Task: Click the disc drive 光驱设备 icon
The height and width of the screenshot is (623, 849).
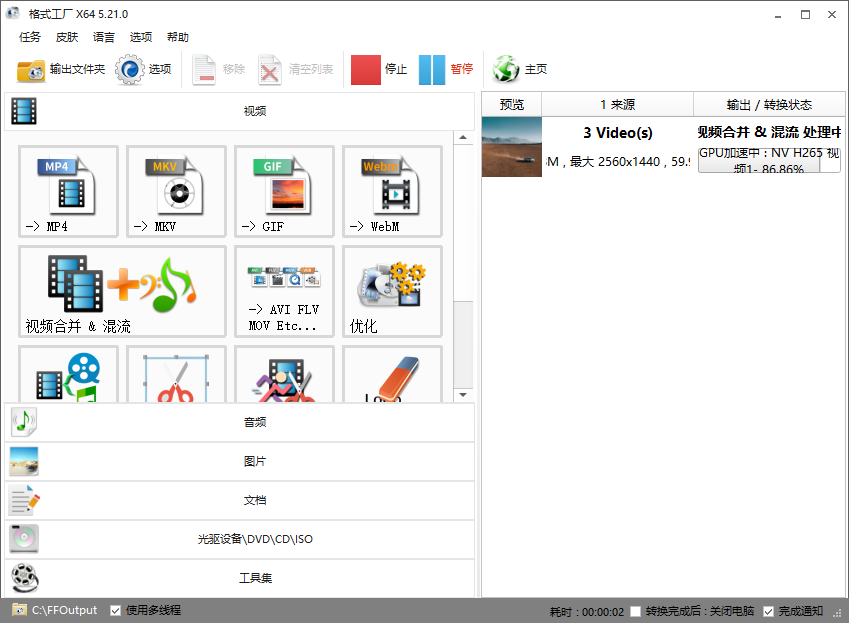Action: click(24, 539)
